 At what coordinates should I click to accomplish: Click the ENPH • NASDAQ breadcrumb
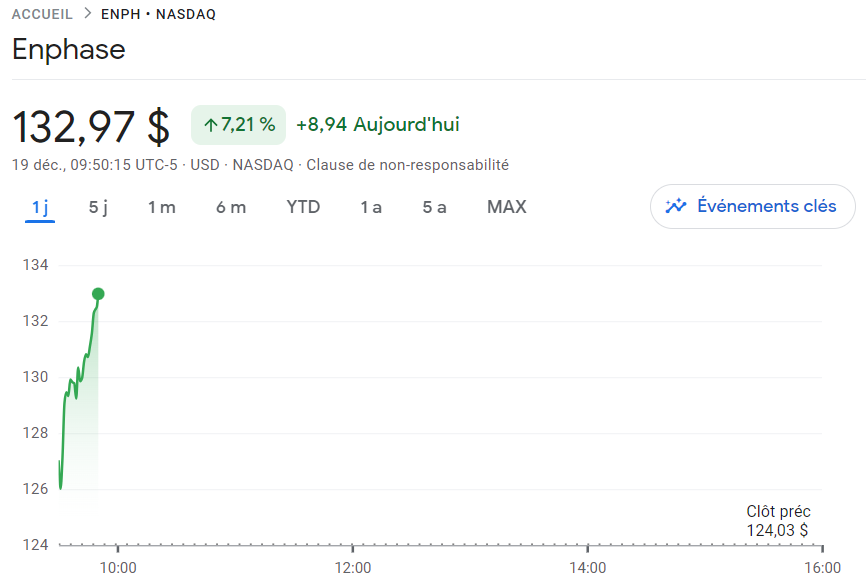(159, 14)
